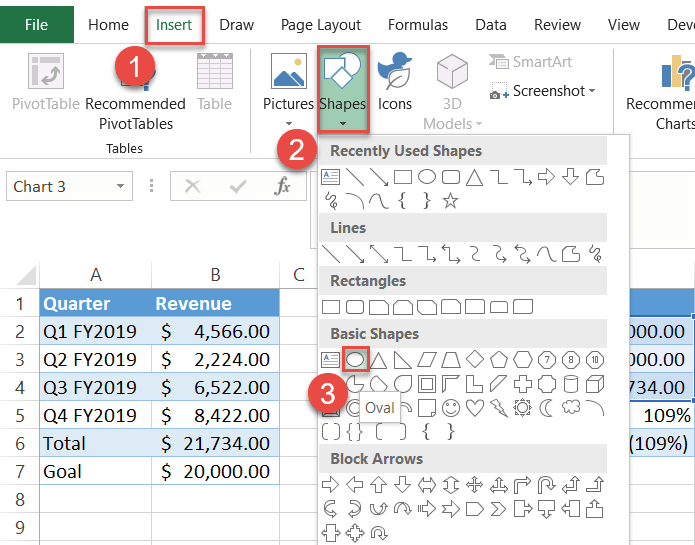Select the Moon shape

tap(547, 408)
